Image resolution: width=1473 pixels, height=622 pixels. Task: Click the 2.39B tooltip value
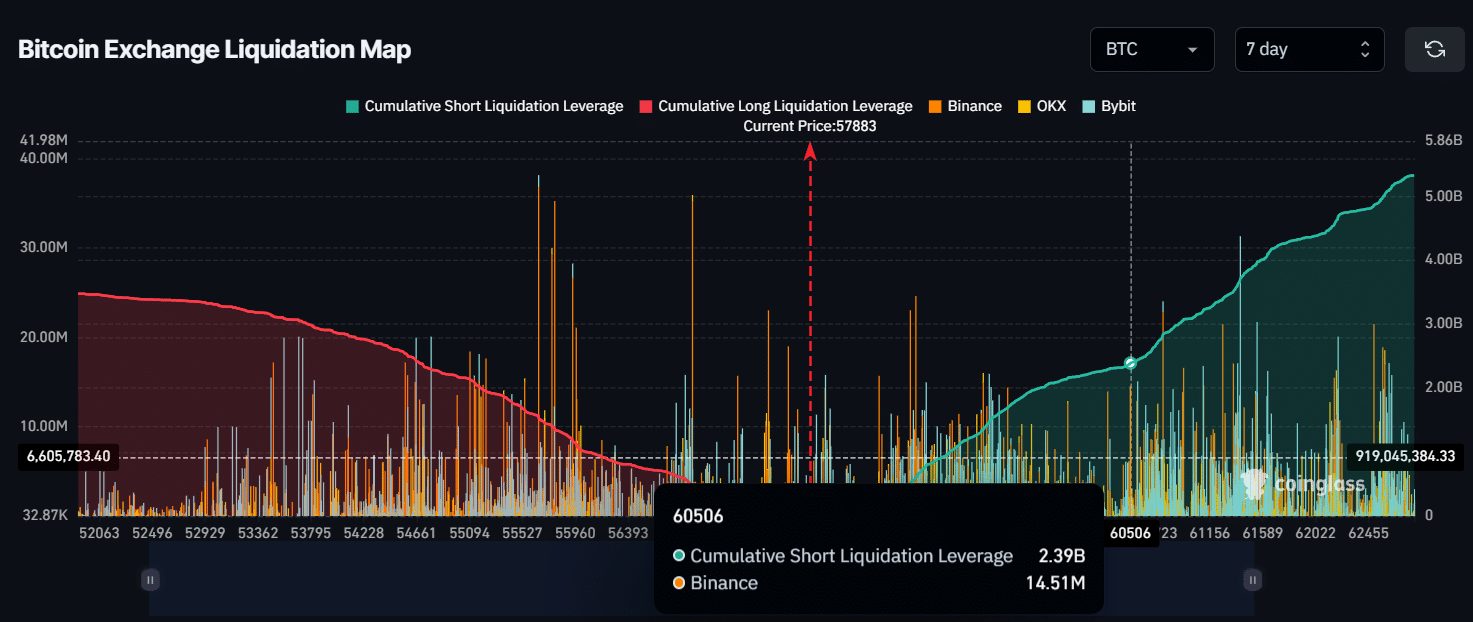(1064, 556)
